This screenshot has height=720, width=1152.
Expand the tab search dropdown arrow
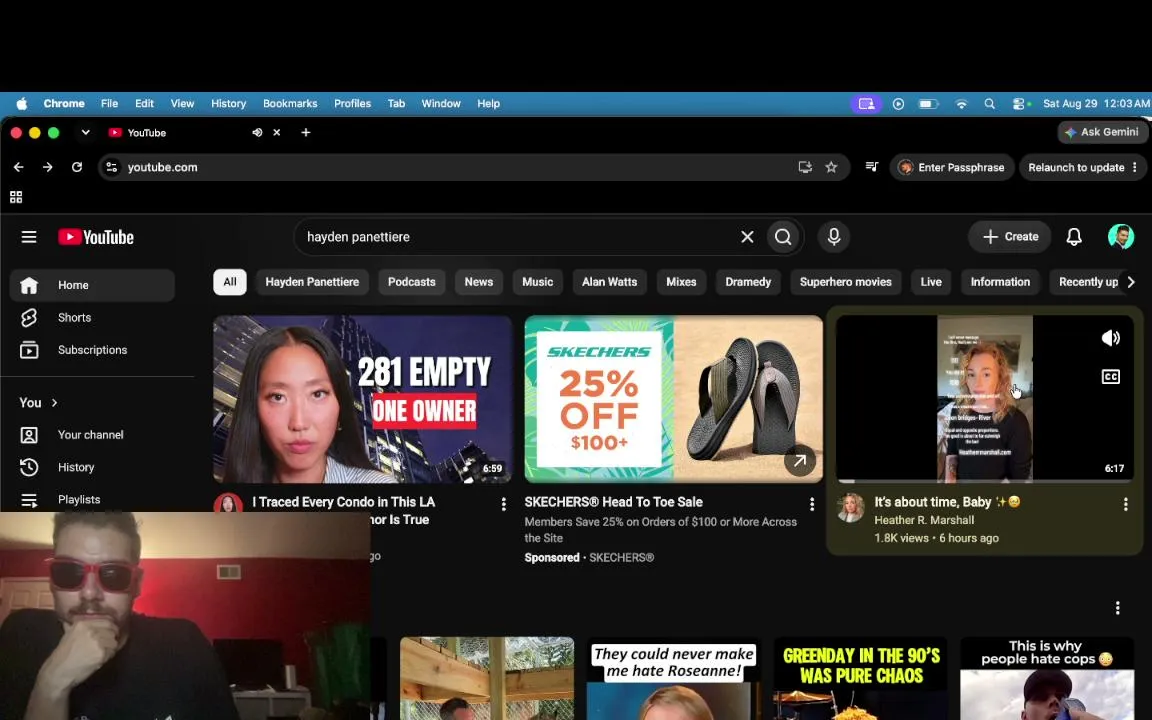tap(85, 132)
